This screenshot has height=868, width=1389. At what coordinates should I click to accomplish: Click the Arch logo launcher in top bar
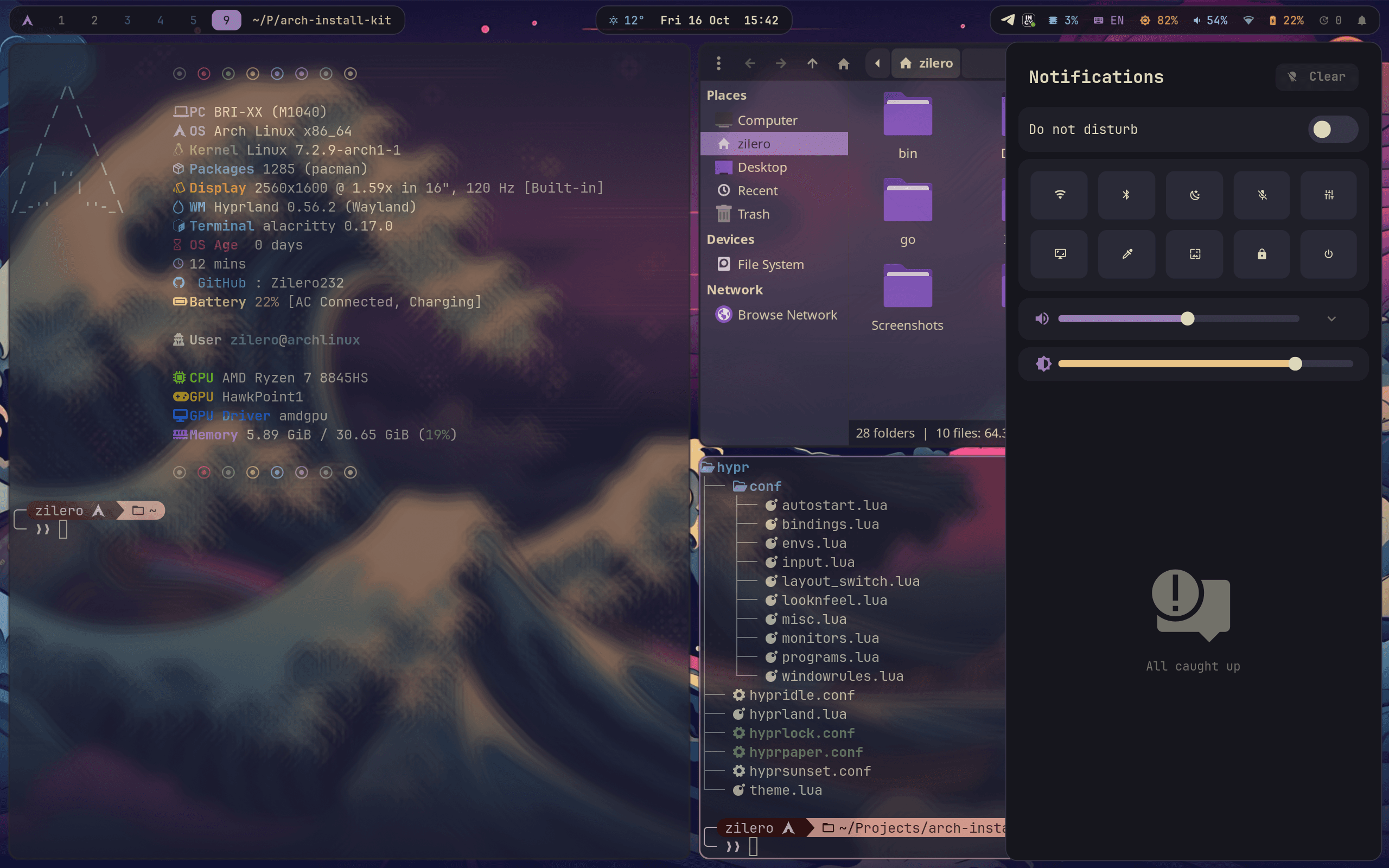[x=27, y=20]
